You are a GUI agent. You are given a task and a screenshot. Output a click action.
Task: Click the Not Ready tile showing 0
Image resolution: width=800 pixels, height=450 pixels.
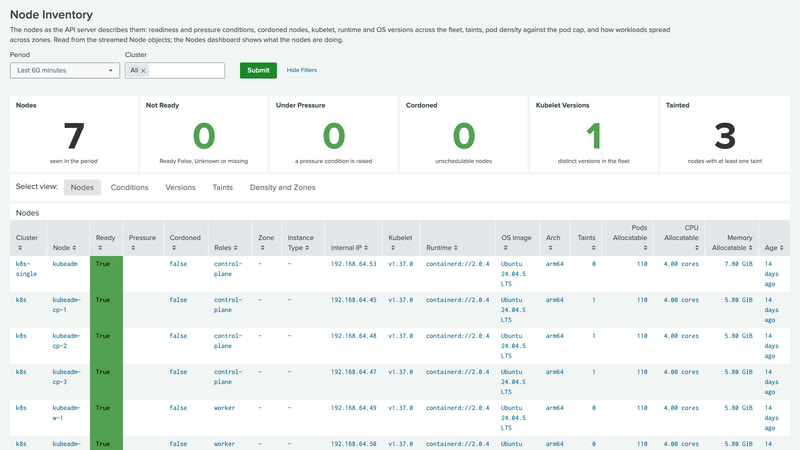pos(204,134)
